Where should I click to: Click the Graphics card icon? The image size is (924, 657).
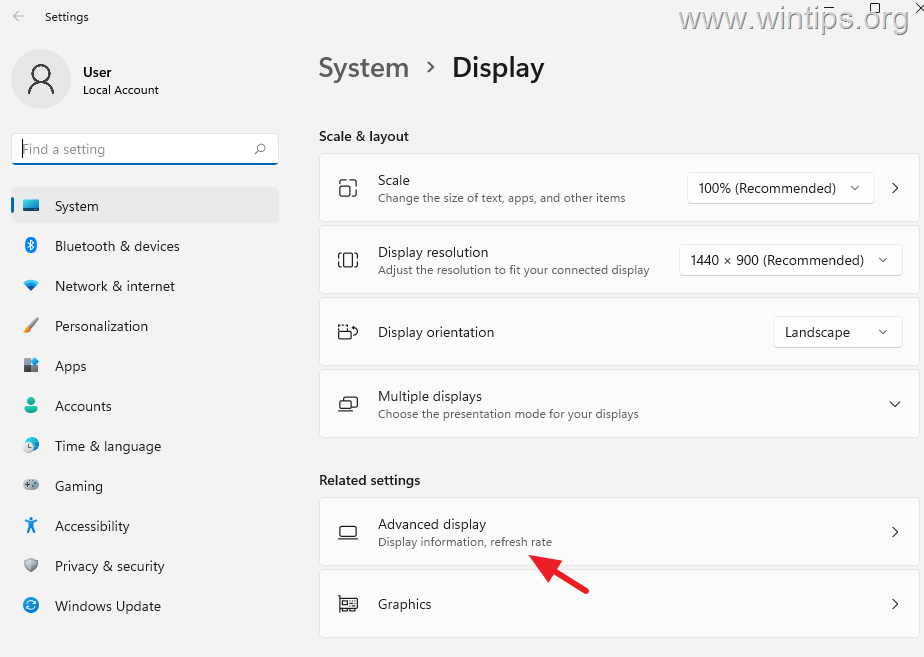pyautogui.click(x=348, y=604)
